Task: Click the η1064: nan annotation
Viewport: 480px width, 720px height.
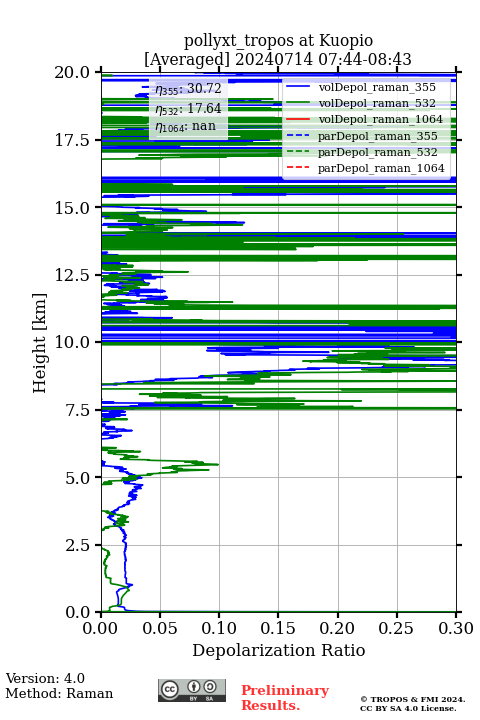Action: pos(186,127)
